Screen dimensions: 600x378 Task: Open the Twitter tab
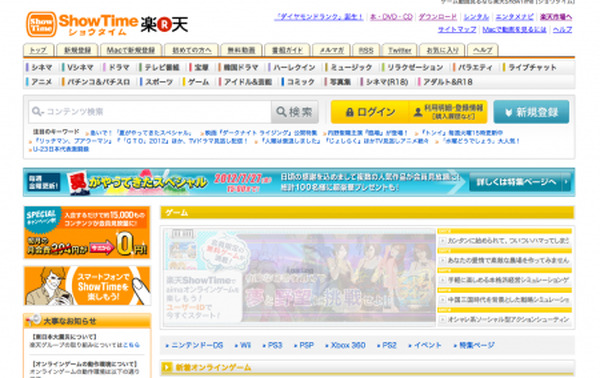(x=399, y=50)
